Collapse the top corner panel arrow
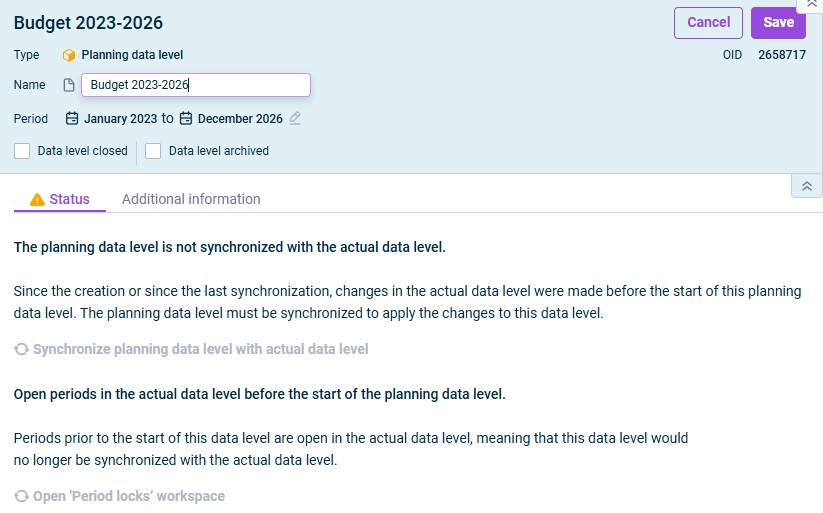Screen dimensions: 823x513 coord(811,4)
